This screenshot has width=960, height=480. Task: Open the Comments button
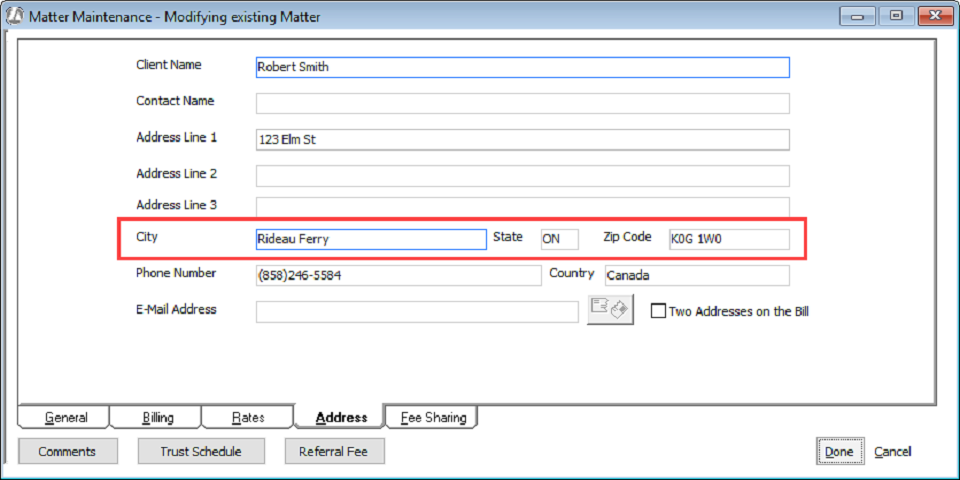click(x=67, y=452)
